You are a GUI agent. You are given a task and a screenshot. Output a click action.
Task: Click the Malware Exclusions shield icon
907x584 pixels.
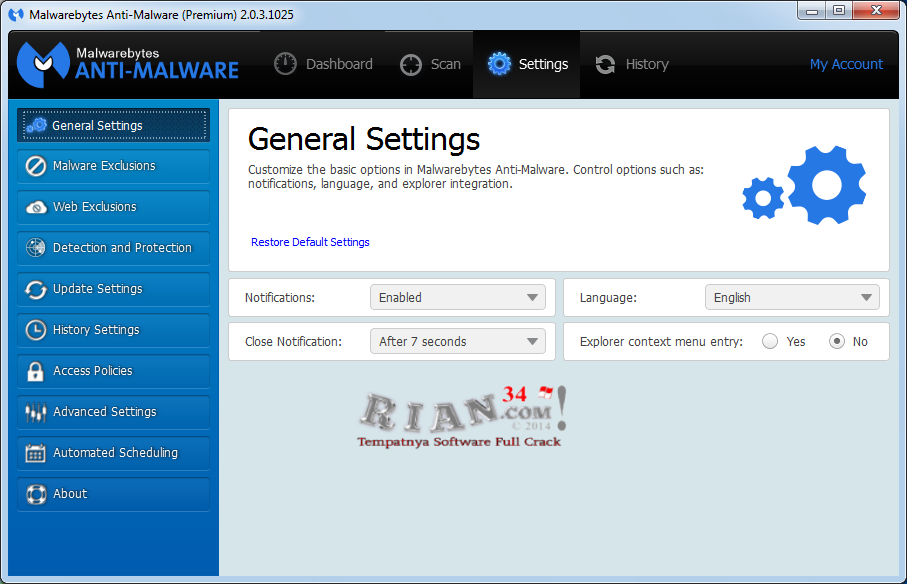pyautogui.click(x=37, y=166)
